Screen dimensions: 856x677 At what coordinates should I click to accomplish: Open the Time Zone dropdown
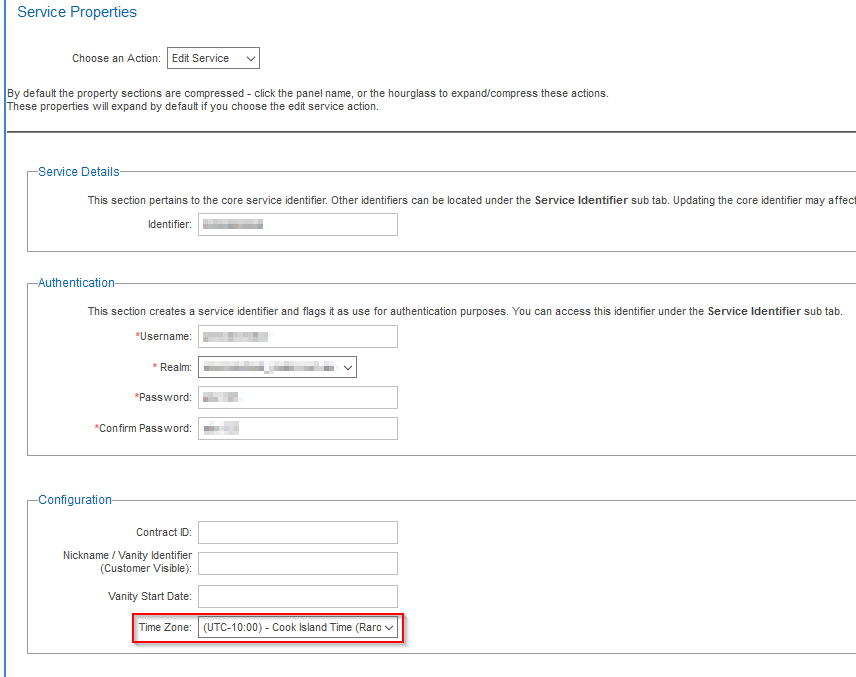coord(298,628)
